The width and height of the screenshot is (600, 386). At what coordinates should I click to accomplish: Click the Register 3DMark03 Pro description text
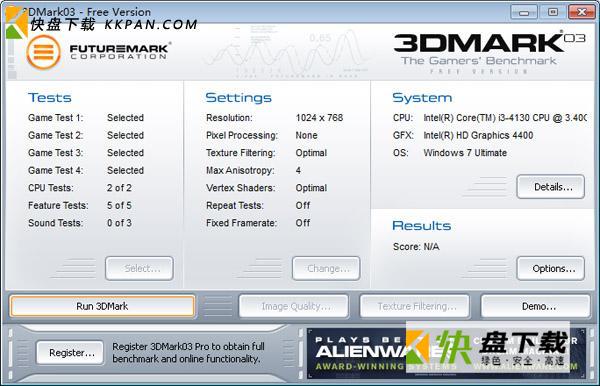pyautogui.click(x=188, y=353)
